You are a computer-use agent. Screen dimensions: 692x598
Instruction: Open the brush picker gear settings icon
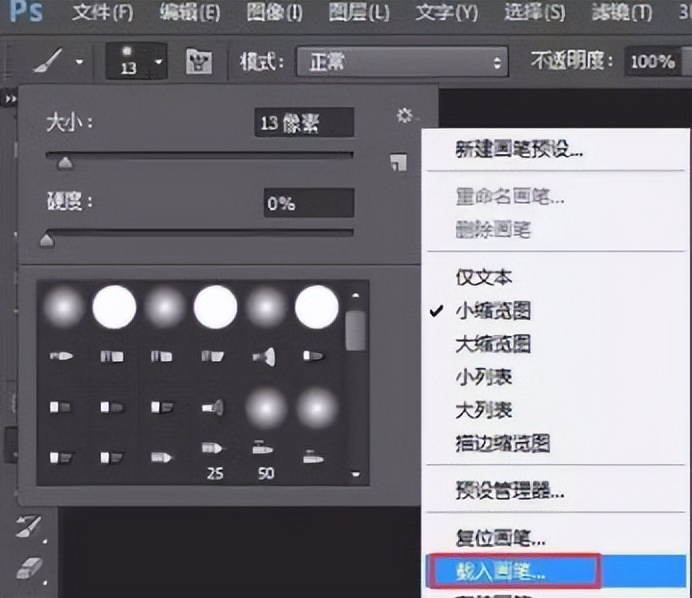[x=405, y=116]
